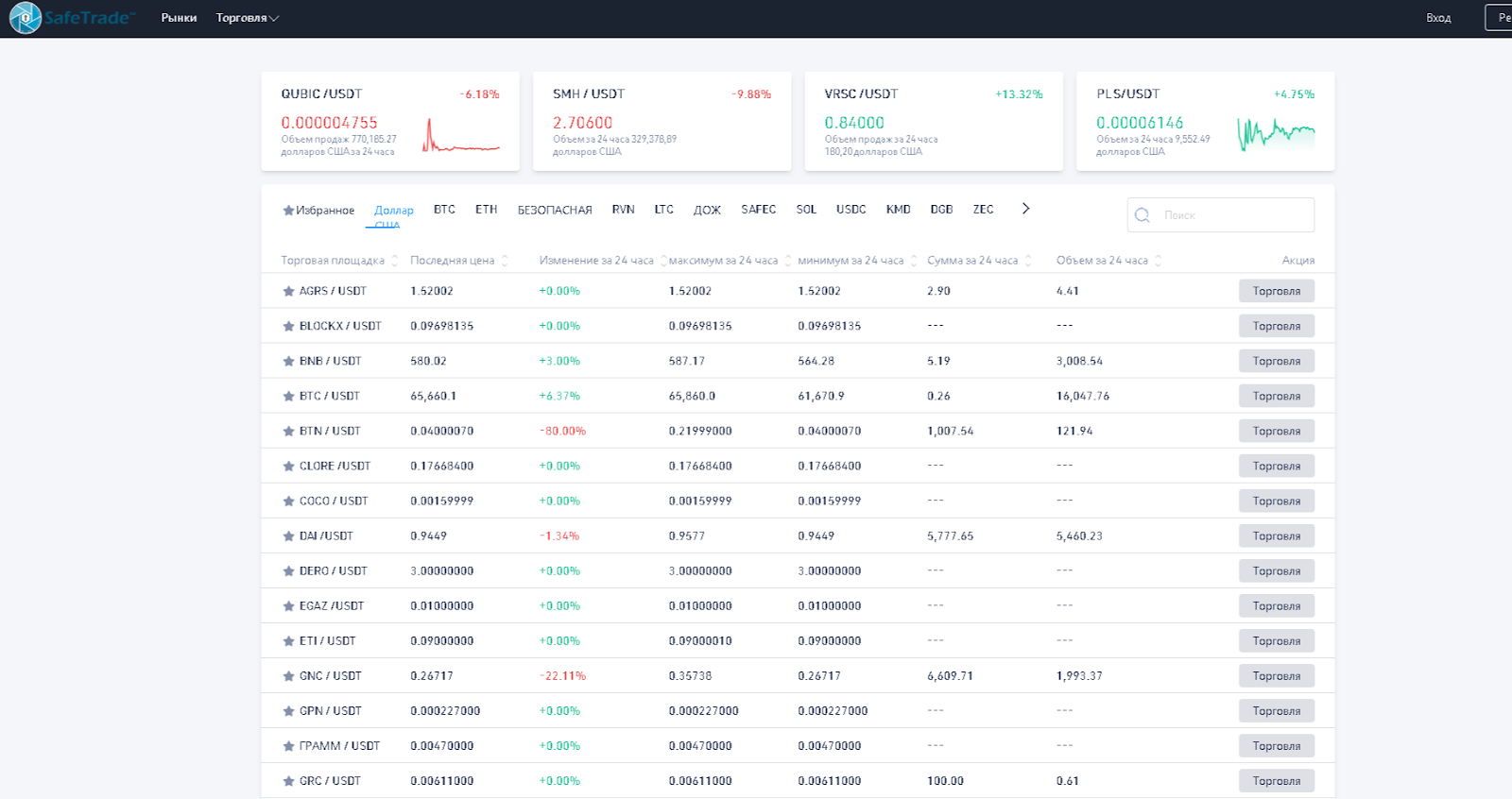Click the Вход login link
This screenshot has height=799, width=1512.
(1438, 18)
